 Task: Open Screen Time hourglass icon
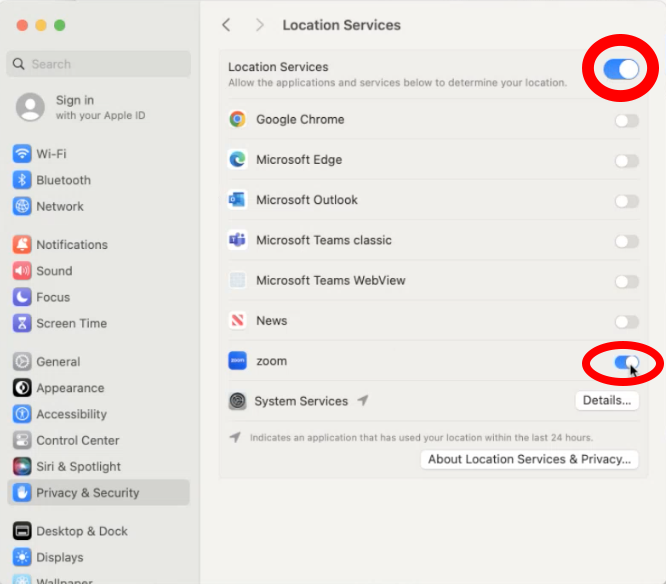point(22,323)
